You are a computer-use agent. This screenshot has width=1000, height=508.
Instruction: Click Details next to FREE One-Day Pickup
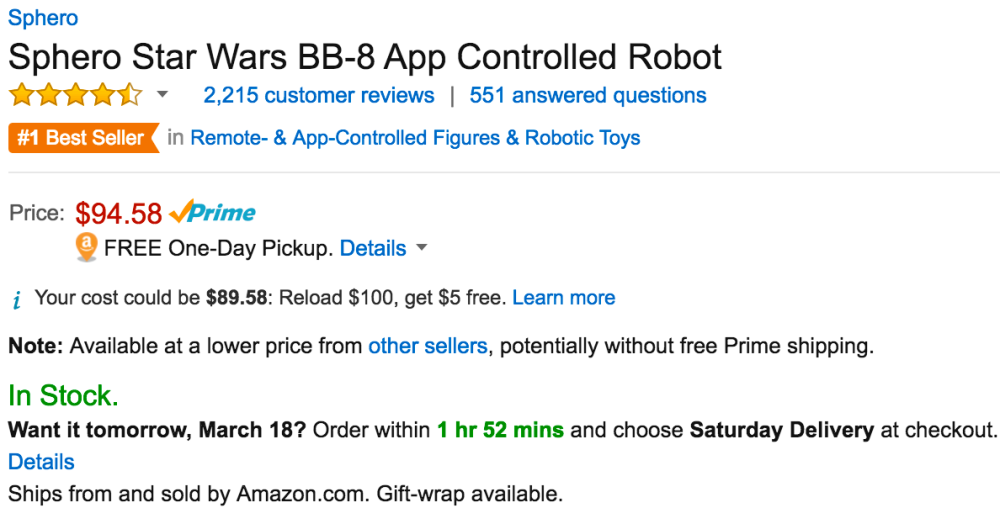click(x=373, y=248)
